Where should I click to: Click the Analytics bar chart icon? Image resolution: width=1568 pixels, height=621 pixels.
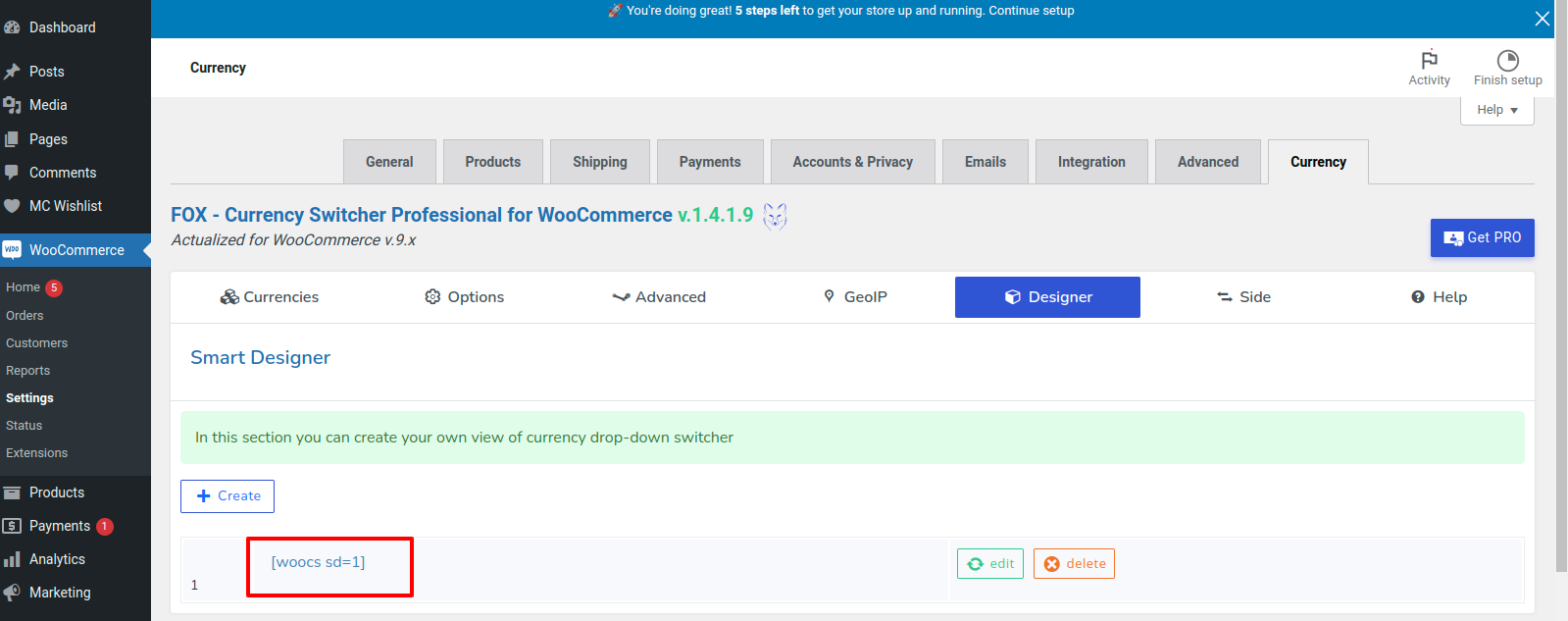(12, 559)
